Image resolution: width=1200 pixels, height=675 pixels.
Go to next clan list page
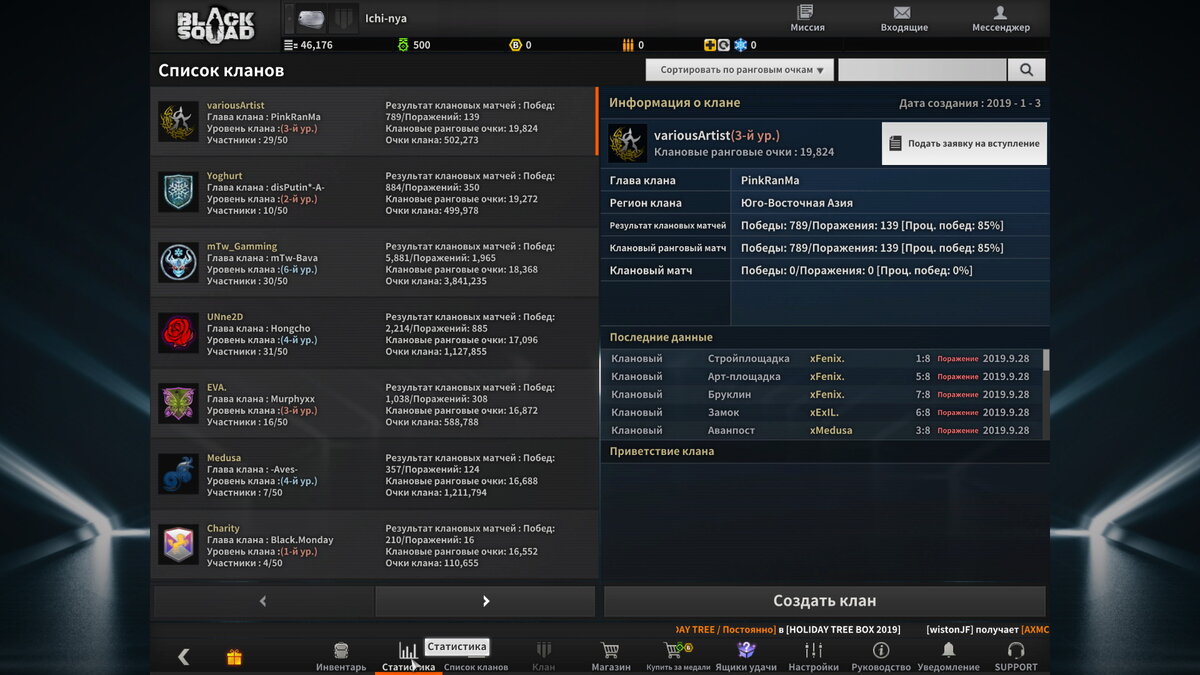click(x=485, y=601)
